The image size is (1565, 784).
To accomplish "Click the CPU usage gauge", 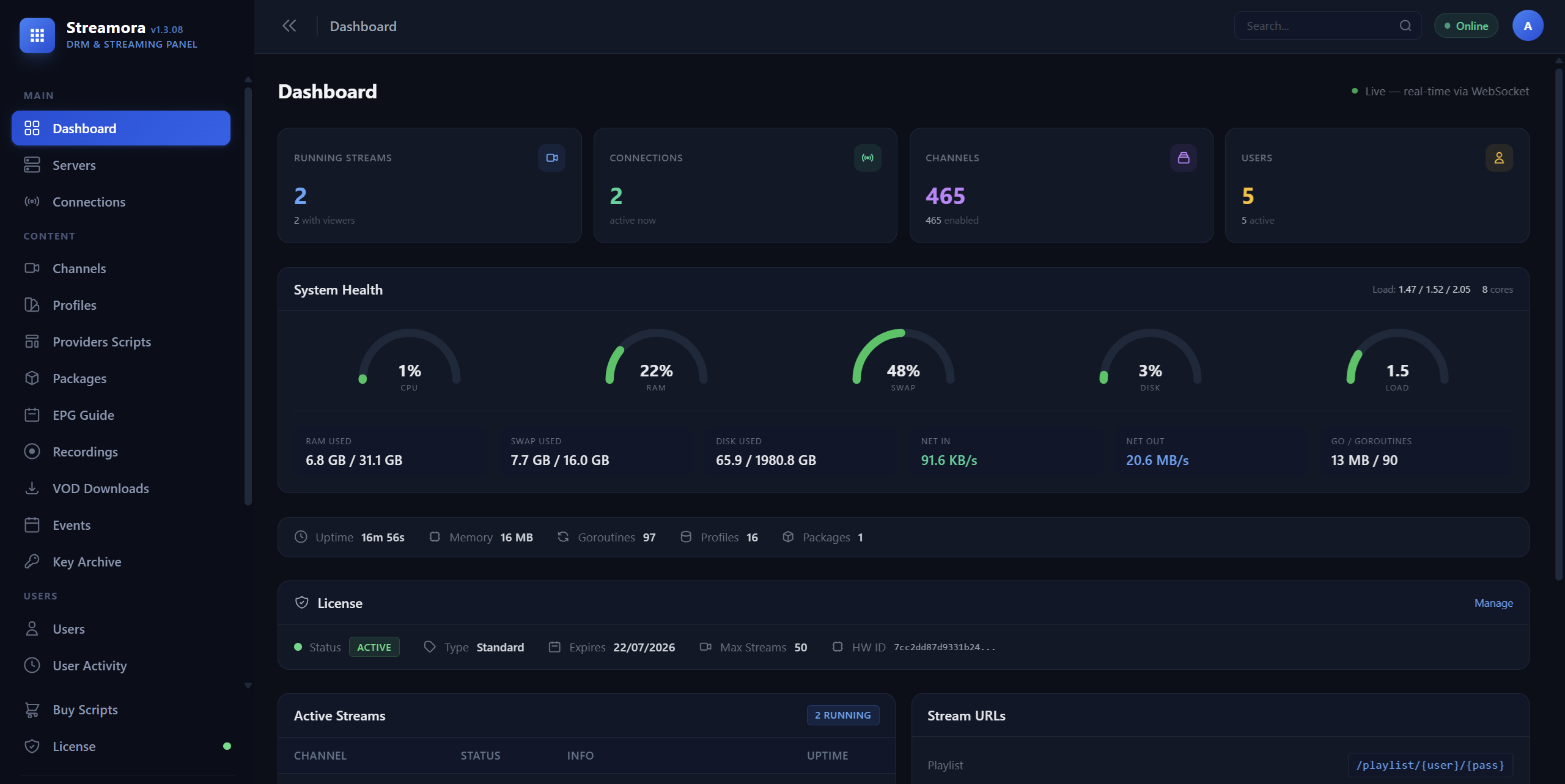I will click(408, 364).
